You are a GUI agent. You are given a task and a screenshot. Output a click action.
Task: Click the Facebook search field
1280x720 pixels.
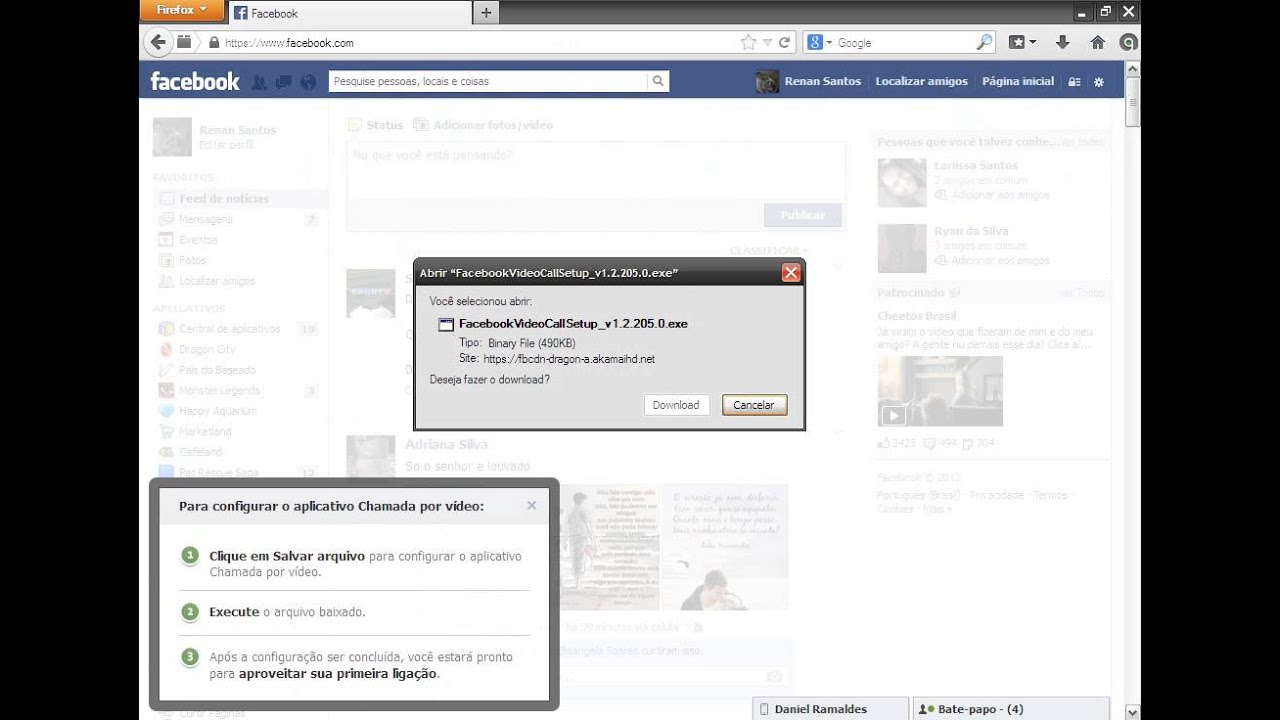pos(488,81)
